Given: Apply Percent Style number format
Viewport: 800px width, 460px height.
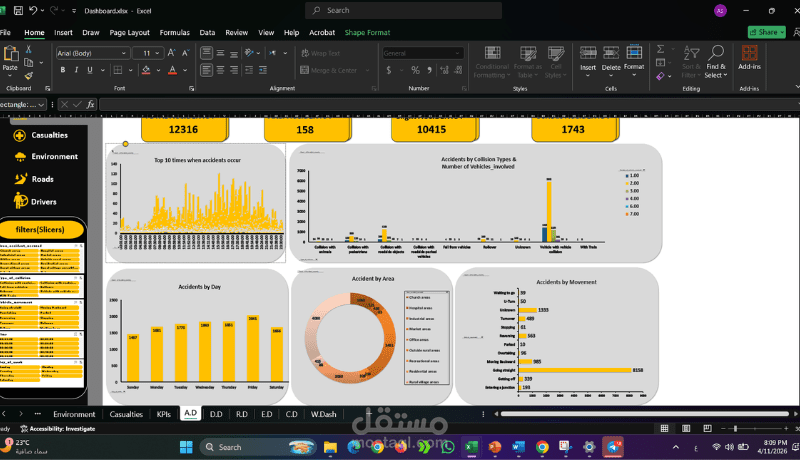Looking at the screenshot, I should click(415, 70).
